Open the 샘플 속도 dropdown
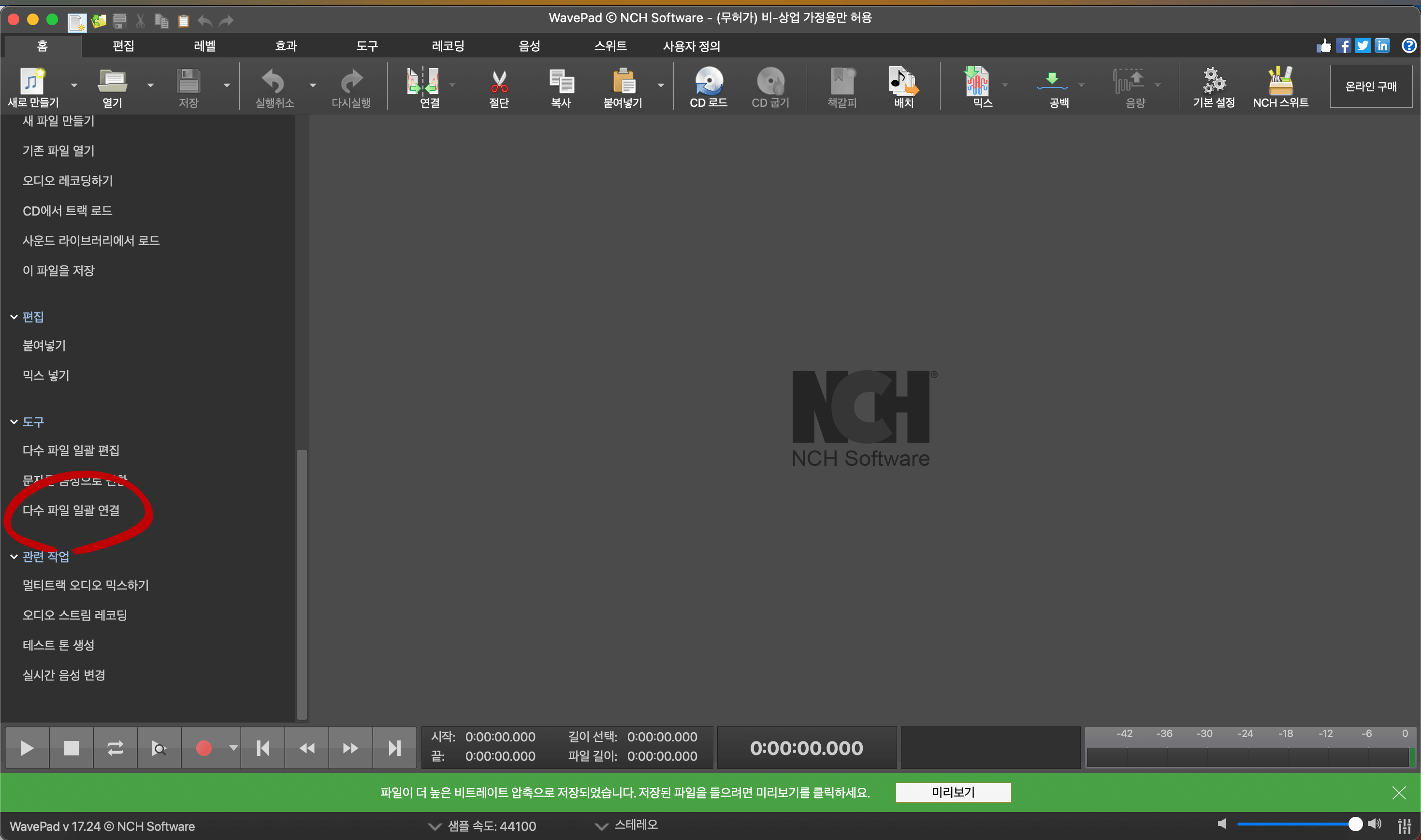 [x=434, y=826]
